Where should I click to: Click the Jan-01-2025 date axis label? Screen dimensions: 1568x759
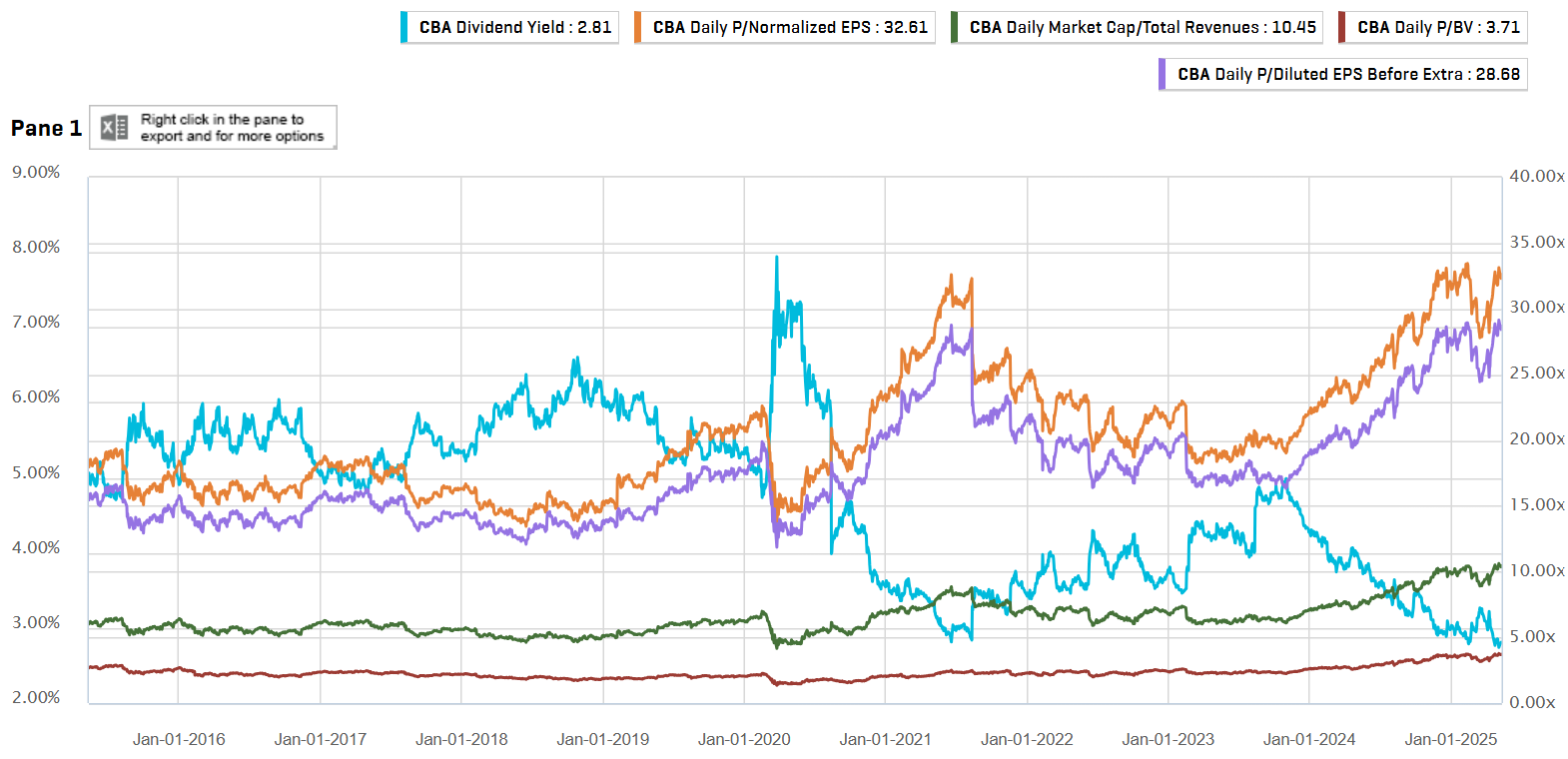[1450, 739]
